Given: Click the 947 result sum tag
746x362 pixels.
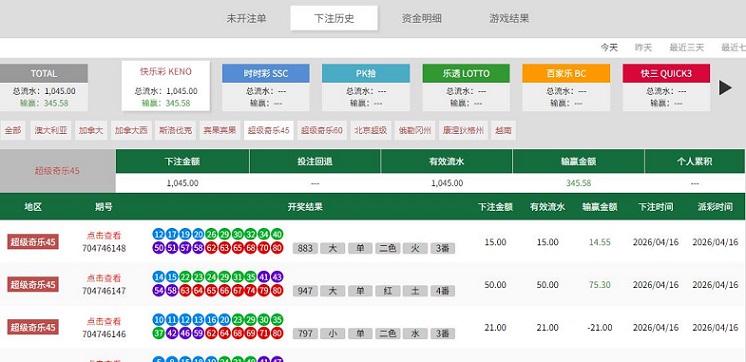Looking at the screenshot, I should (305, 291).
